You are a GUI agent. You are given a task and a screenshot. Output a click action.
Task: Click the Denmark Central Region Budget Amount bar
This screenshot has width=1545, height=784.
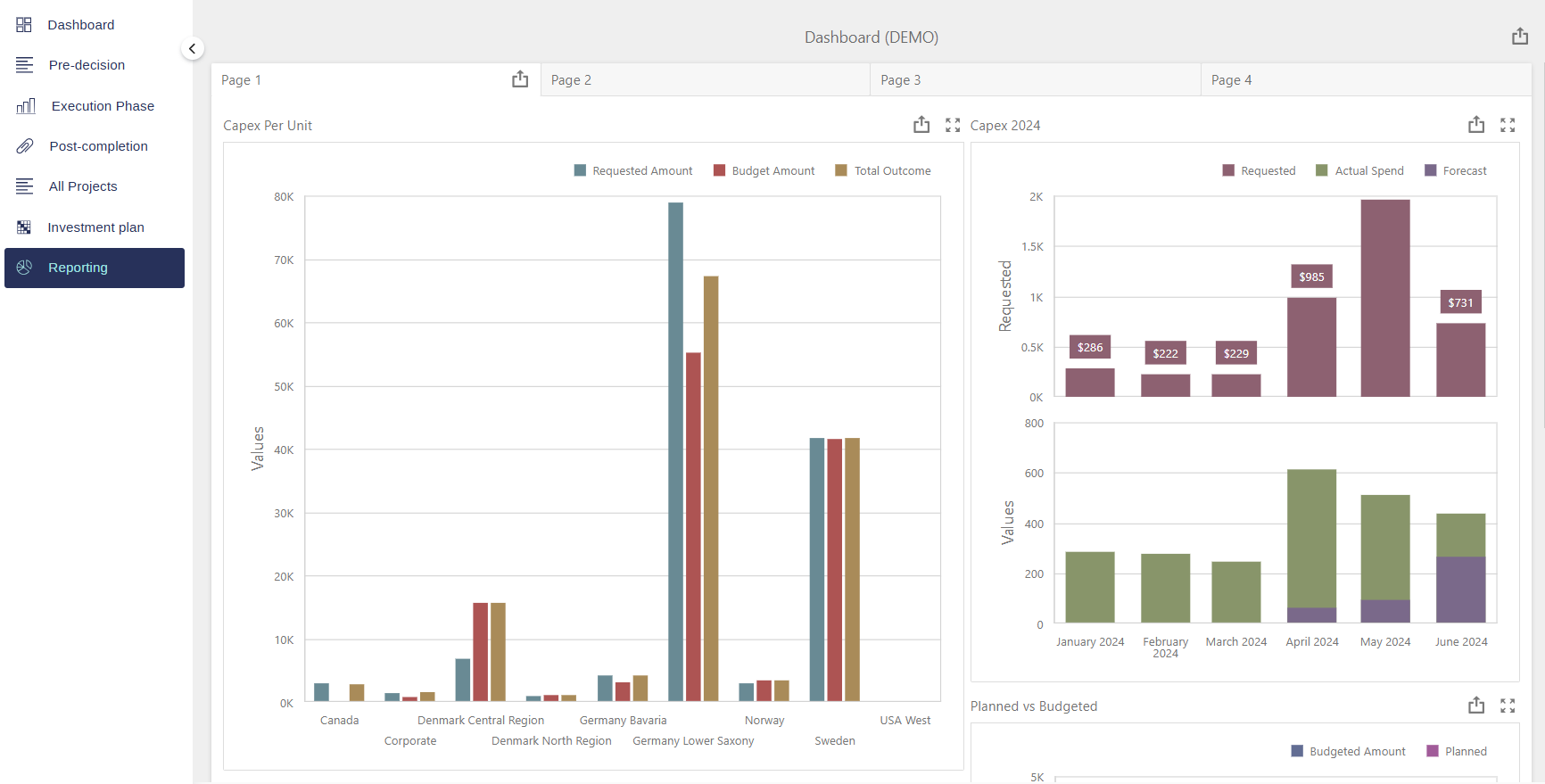pos(481,652)
